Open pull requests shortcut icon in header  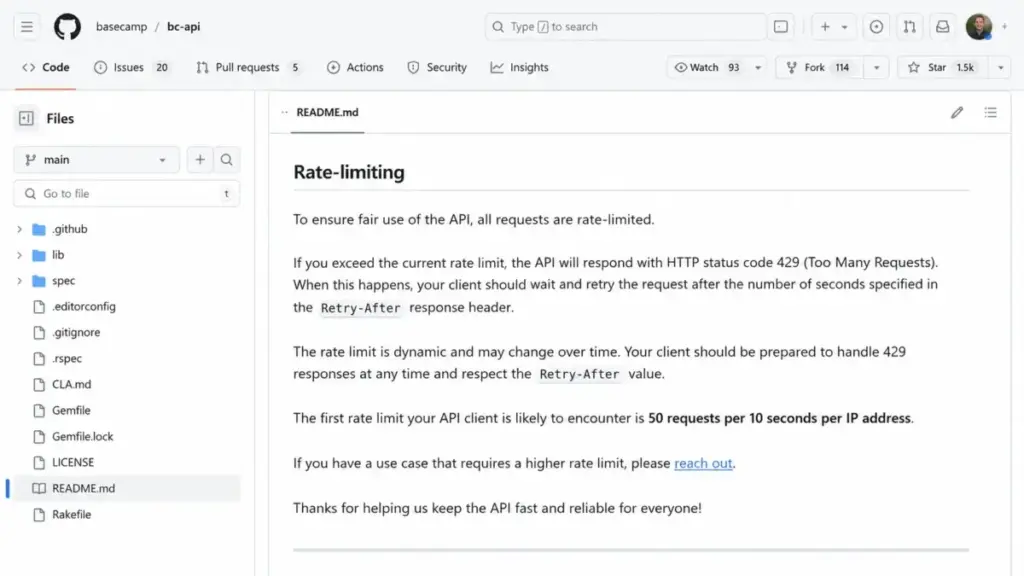910,27
